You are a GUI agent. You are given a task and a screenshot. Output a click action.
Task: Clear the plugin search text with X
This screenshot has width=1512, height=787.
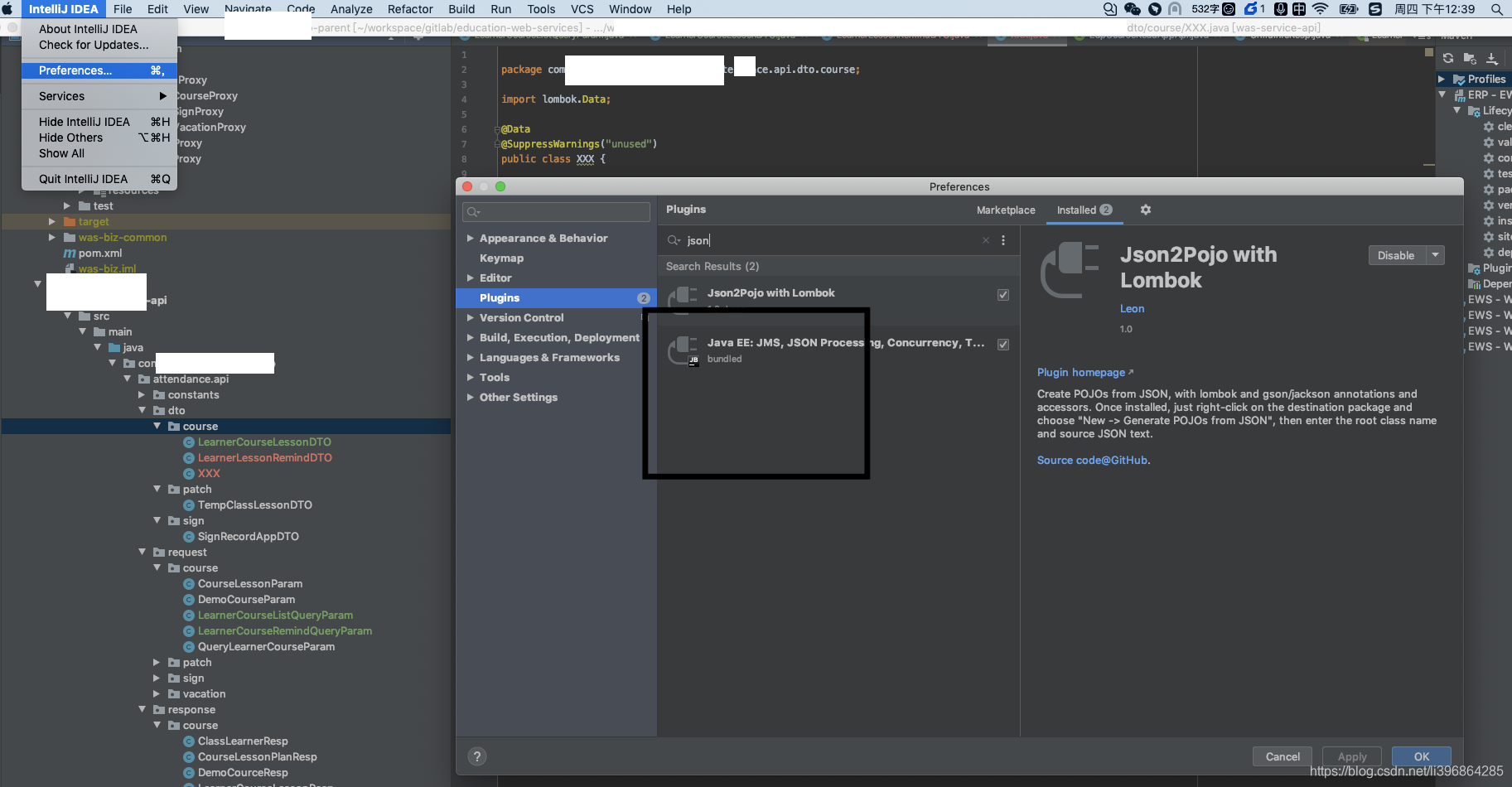(986, 240)
